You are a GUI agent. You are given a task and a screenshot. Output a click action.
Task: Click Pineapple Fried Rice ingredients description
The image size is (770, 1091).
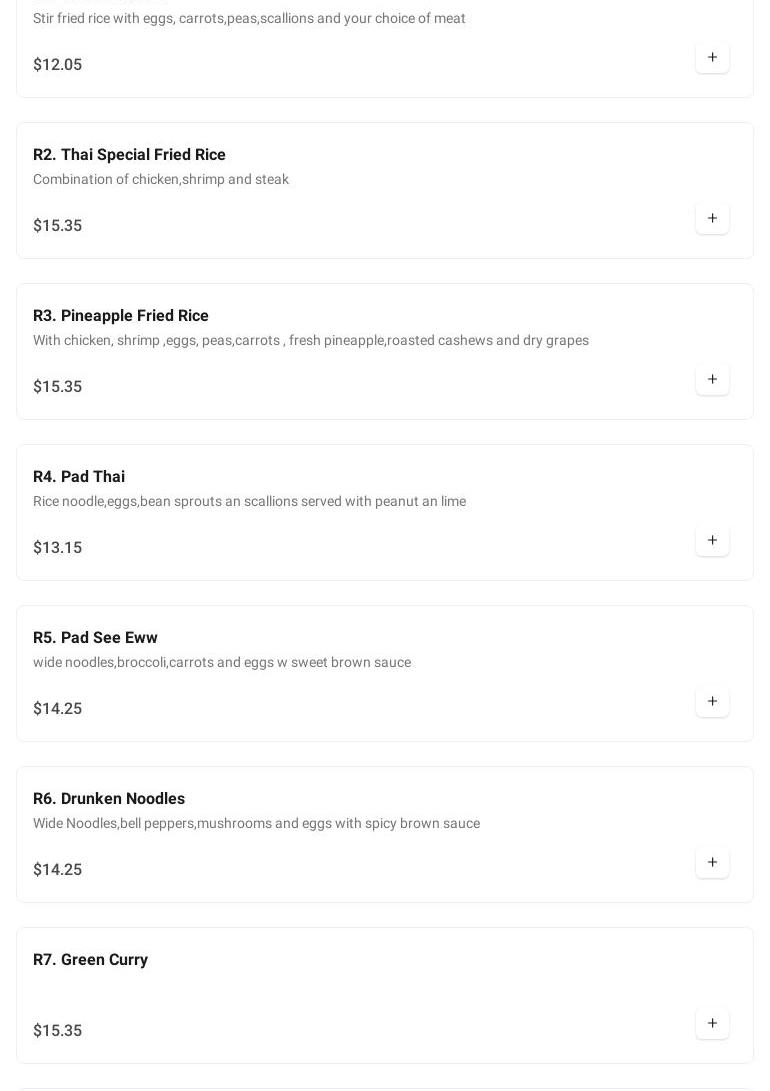tap(310, 341)
